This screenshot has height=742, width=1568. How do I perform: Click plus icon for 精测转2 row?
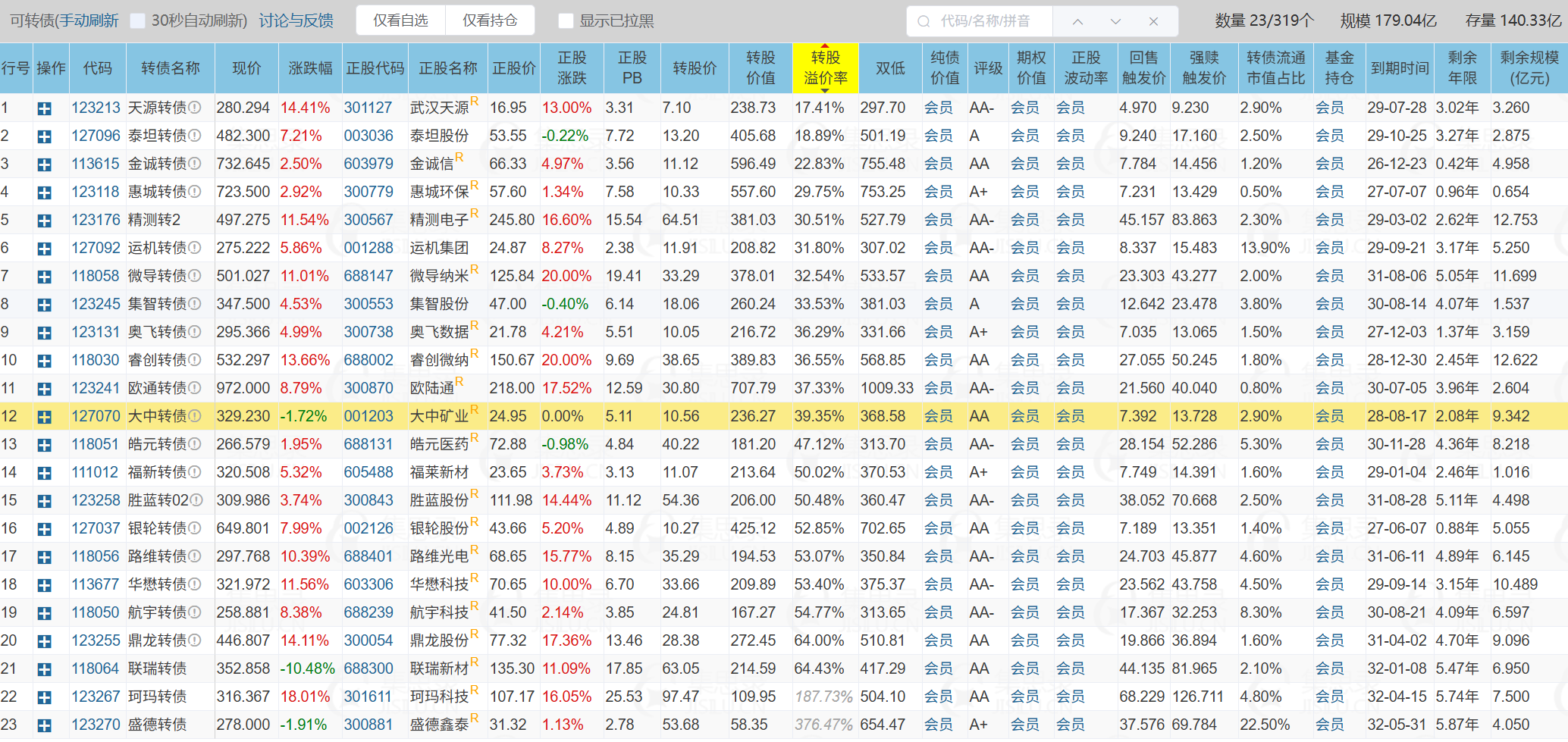click(45, 221)
